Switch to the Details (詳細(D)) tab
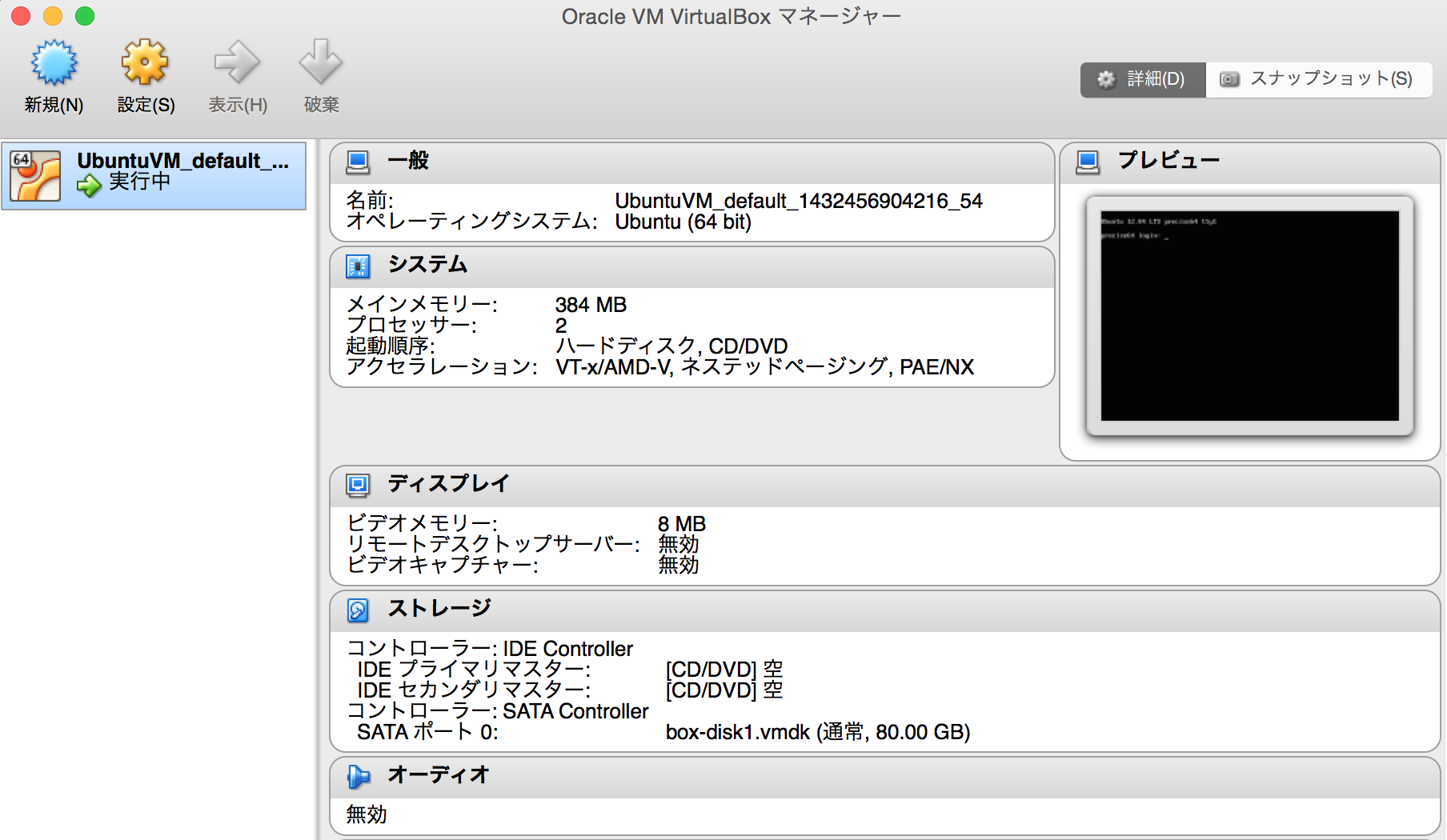 (1143, 79)
